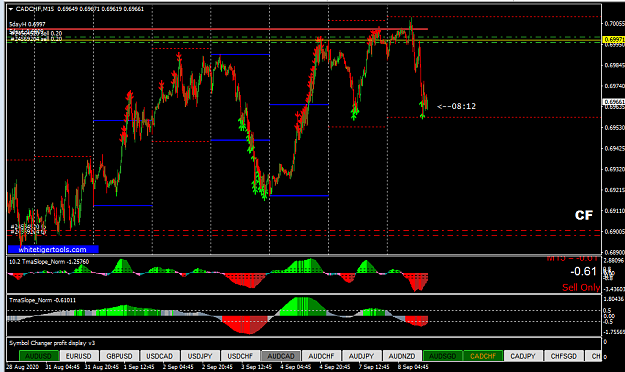Click the 4 Sep 20:45 time label
Image resolution: width=625 pixels, height=372 pixels.
pyautogui.click(x=334, y=367)
